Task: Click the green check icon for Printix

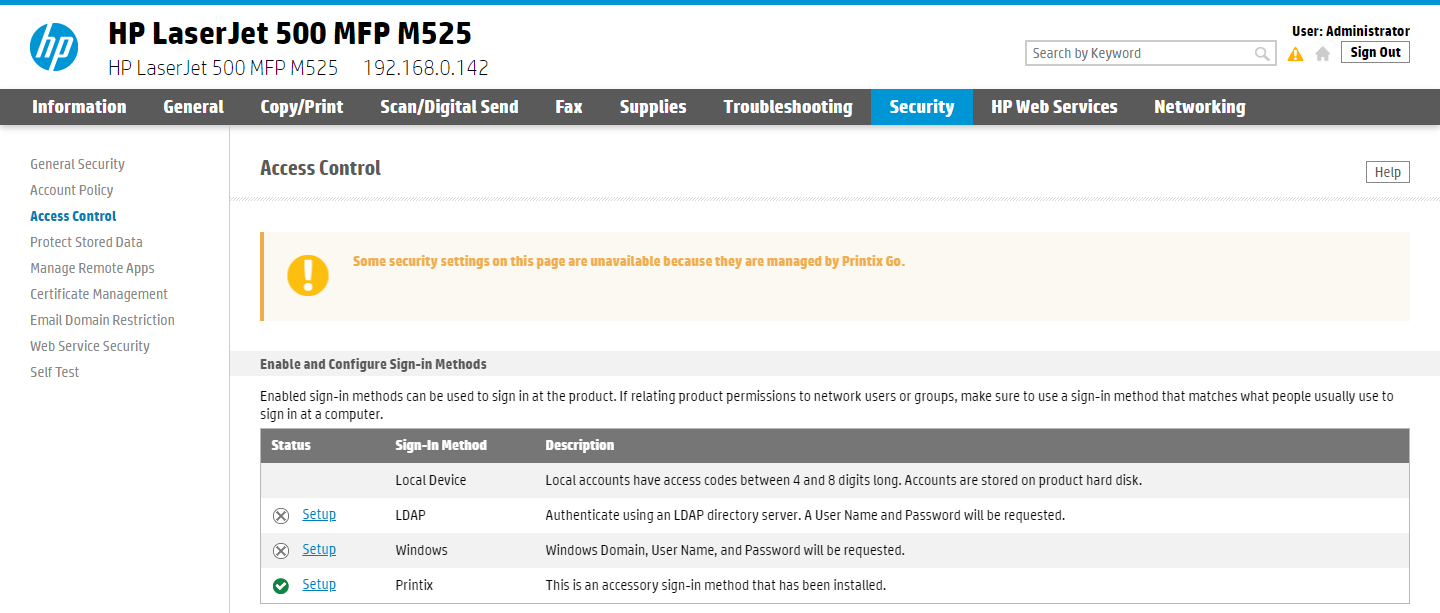Action: point(281,586)
